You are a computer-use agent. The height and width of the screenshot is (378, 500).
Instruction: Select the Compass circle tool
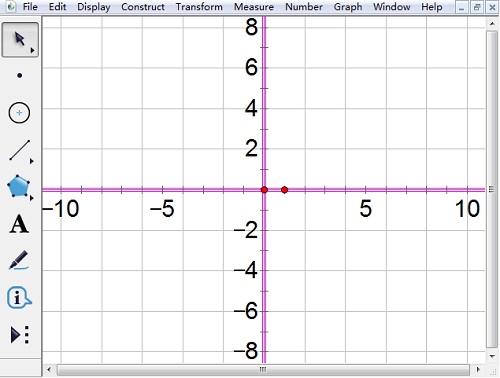[19, 113]
